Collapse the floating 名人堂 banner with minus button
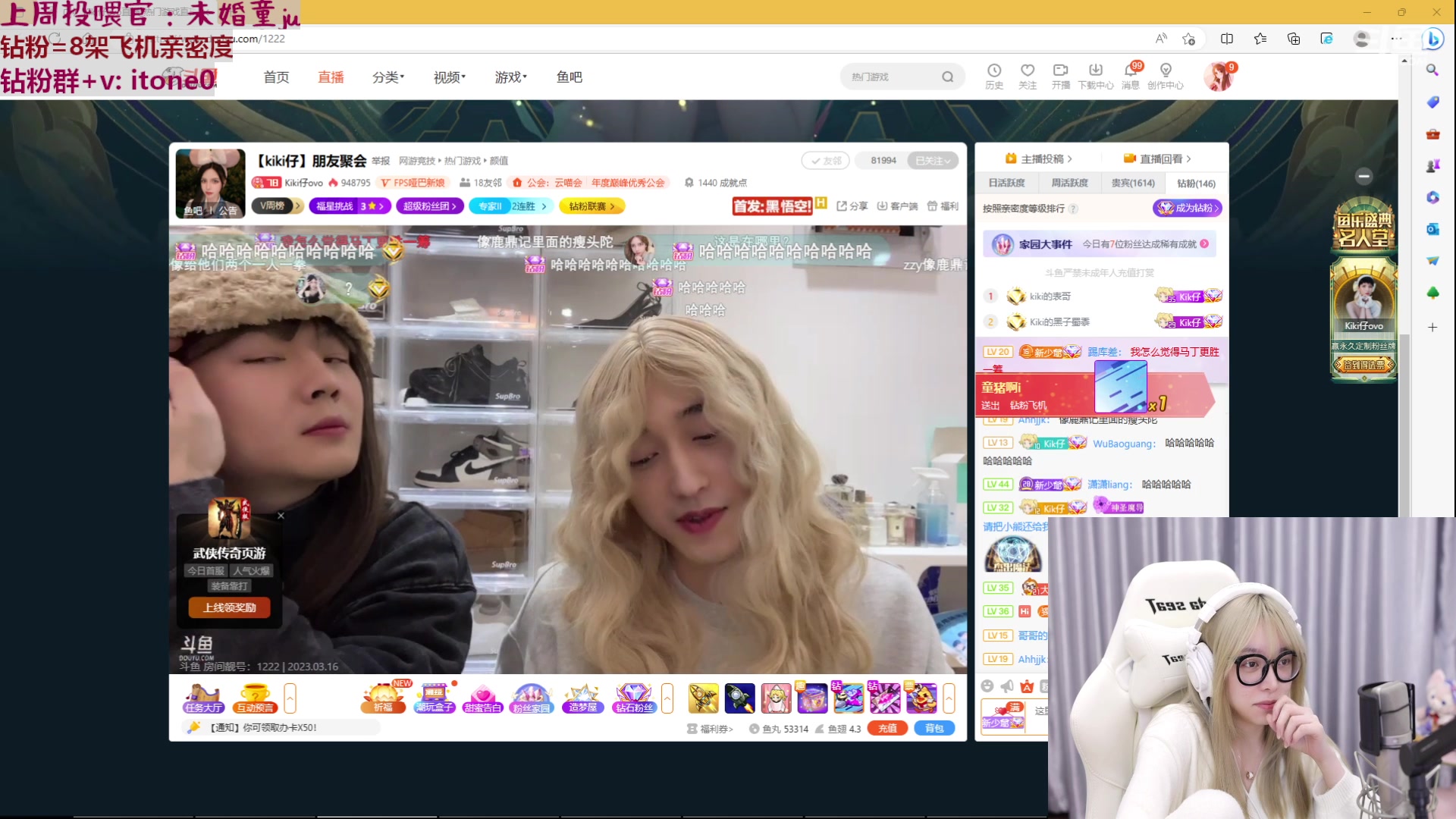The image size is (1456, 819). point(1364,176)
